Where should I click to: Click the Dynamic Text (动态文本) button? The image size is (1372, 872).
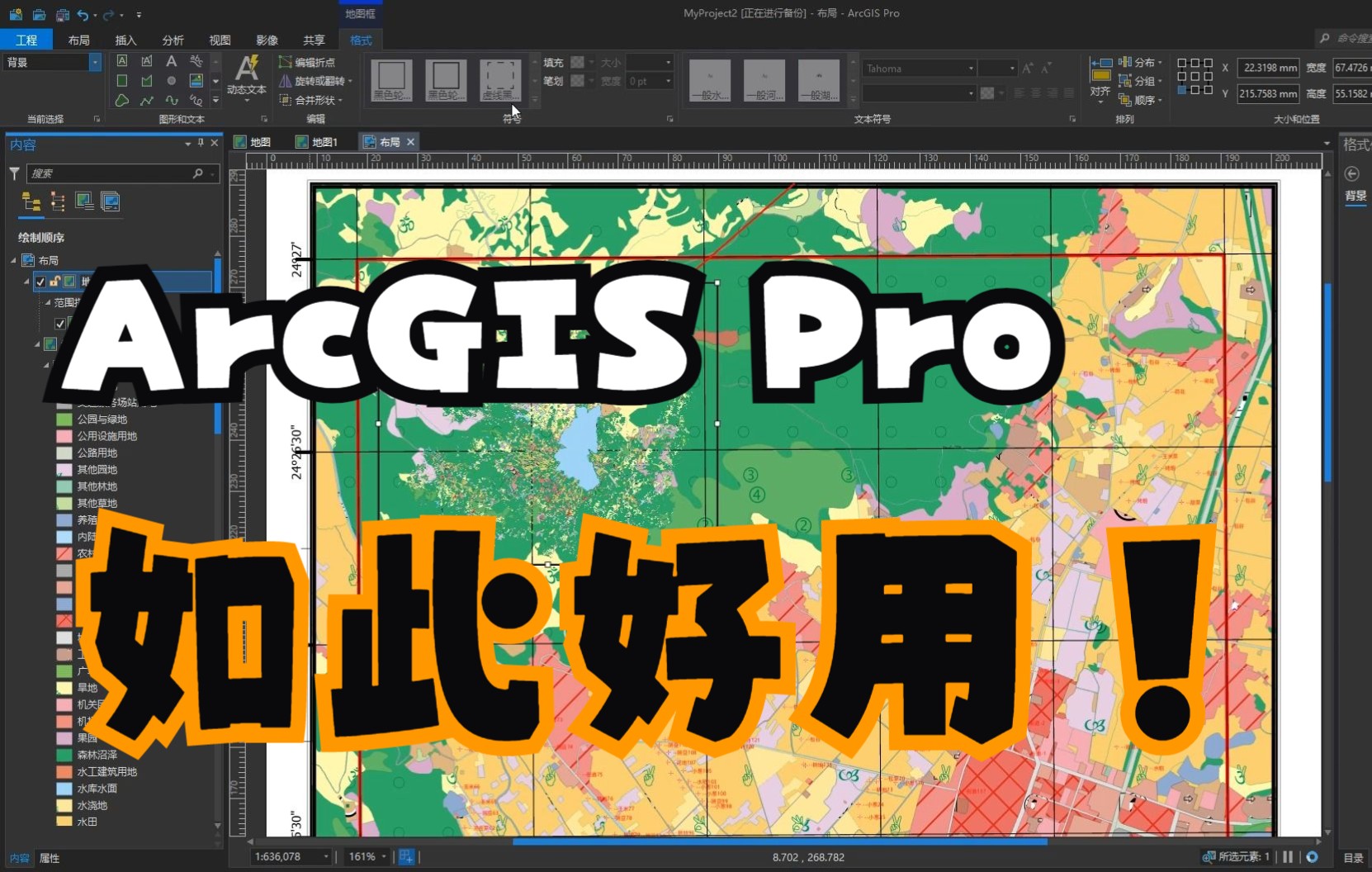(x=246, y=78)
